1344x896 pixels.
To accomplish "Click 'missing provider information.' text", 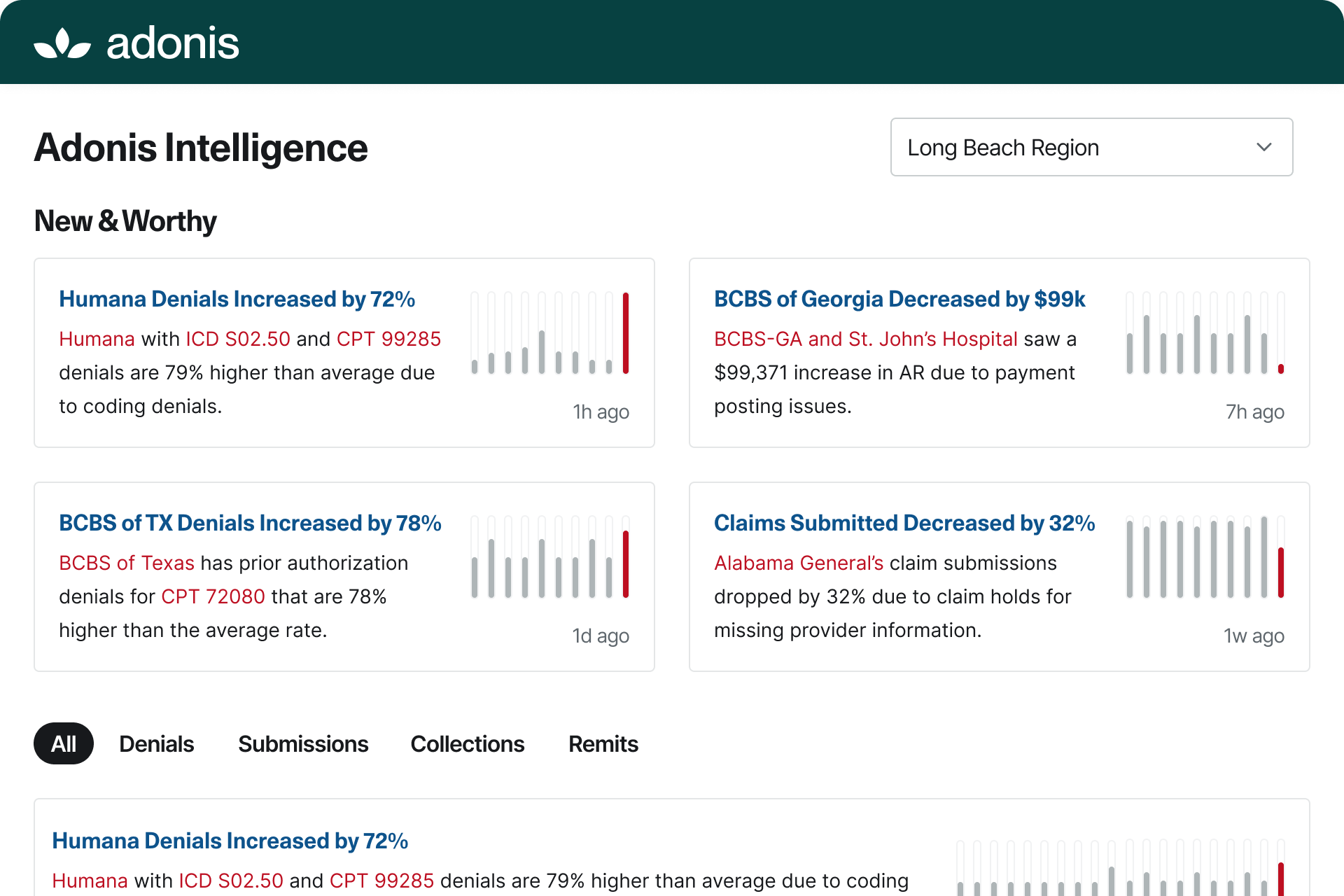I will click(848, 630).
